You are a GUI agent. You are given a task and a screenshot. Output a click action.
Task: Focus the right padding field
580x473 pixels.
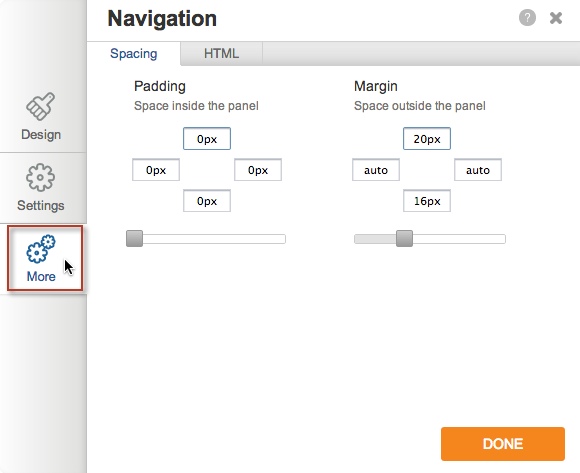(x=258, y=170)
